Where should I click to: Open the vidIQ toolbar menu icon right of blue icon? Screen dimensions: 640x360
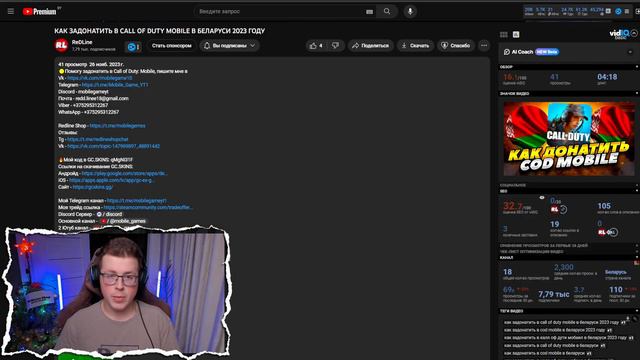pos(627,11)
